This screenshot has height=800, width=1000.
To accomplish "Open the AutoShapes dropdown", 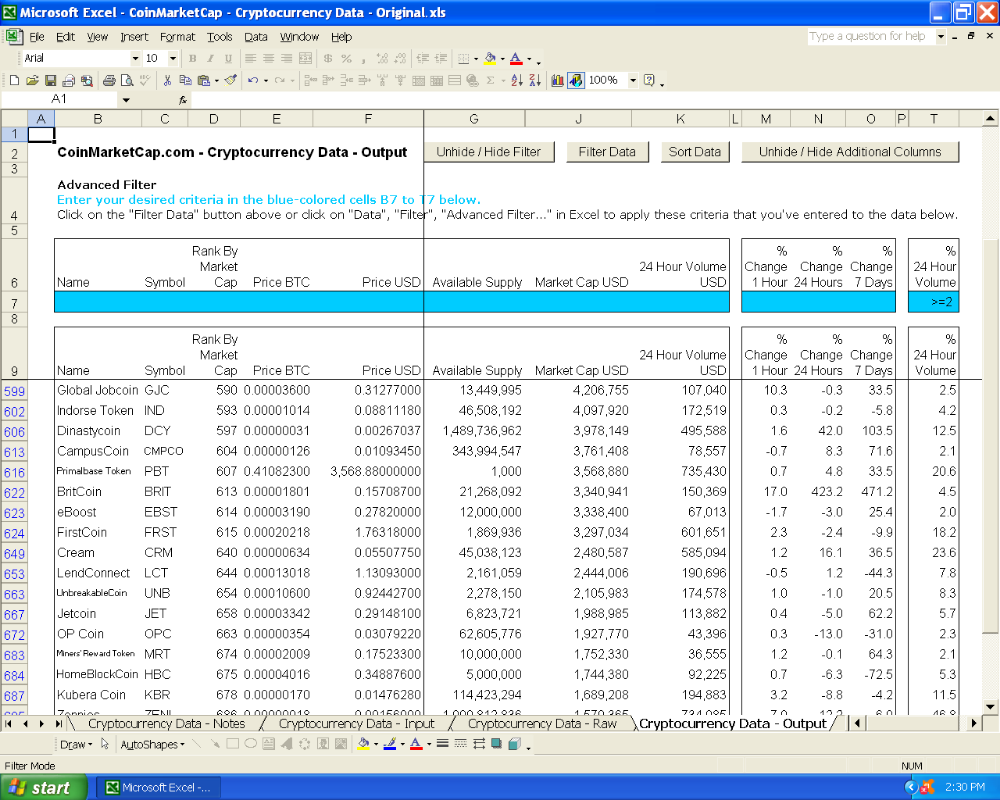I will click(152, 744).
